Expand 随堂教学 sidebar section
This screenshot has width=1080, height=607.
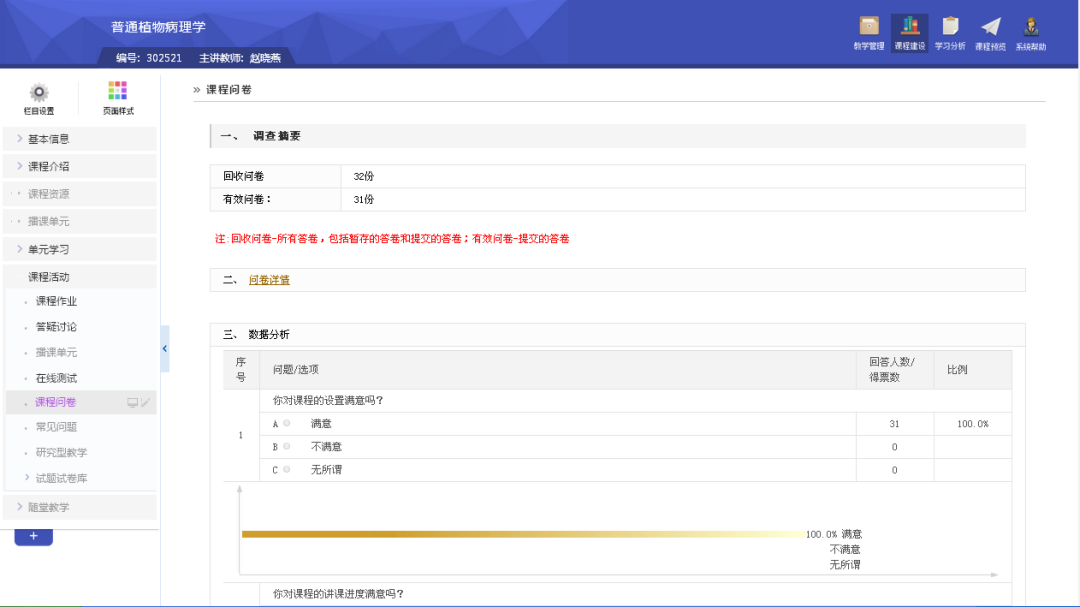78,507
